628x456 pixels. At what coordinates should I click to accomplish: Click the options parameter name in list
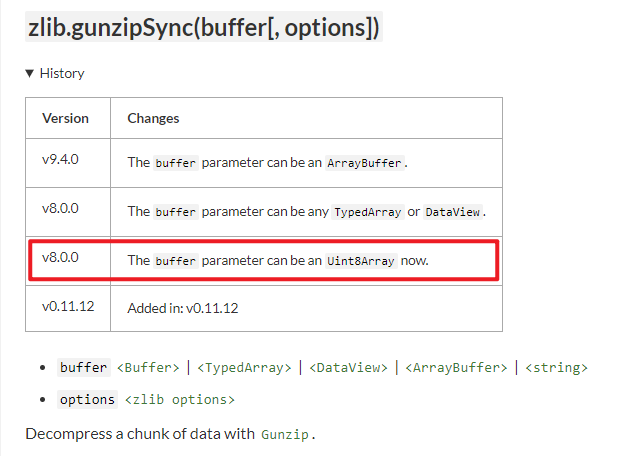click(x=87, y=400)
